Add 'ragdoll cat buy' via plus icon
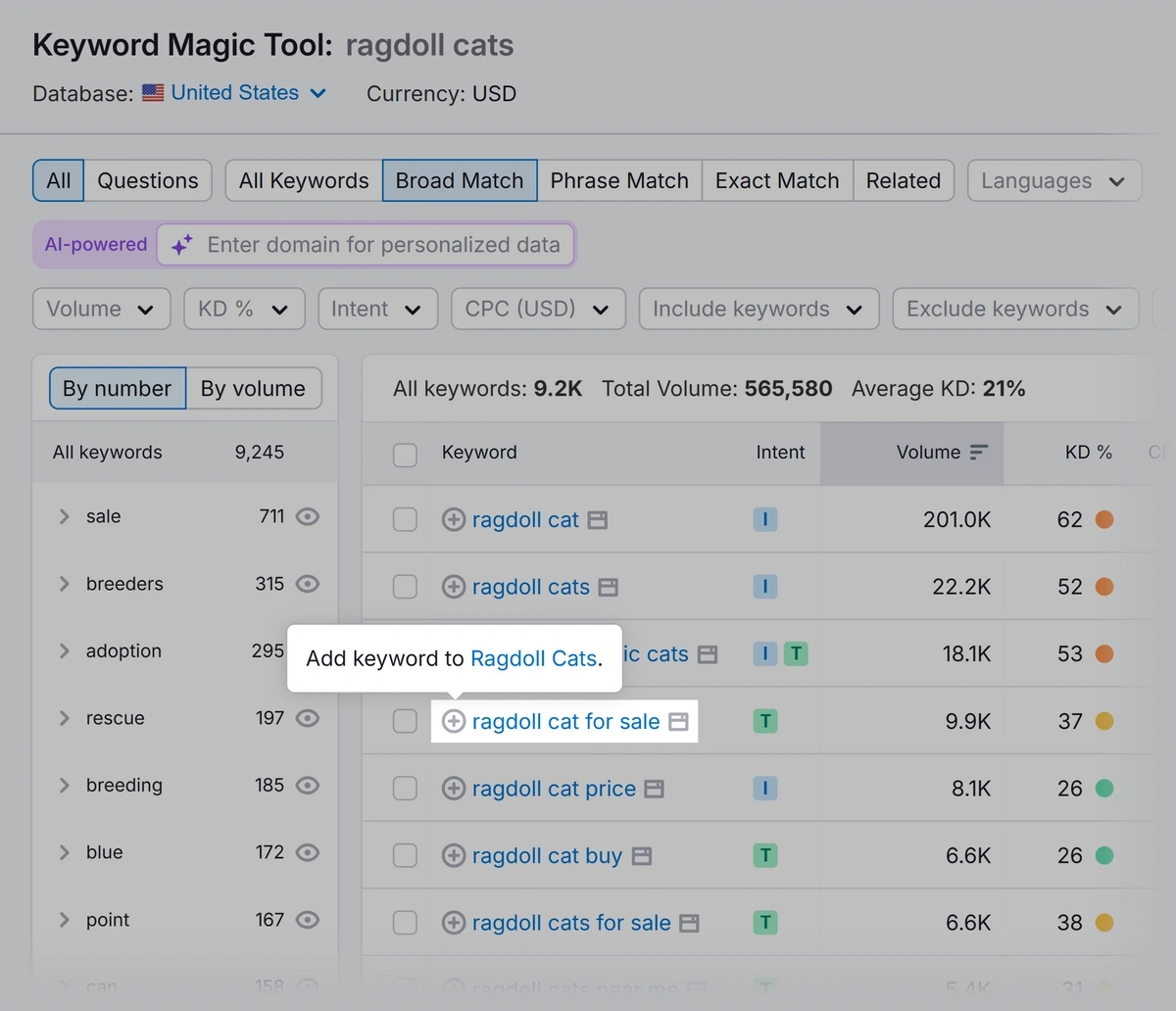Image resolution: width=1176 pixels, height=1011 pixels. (453, 856)
